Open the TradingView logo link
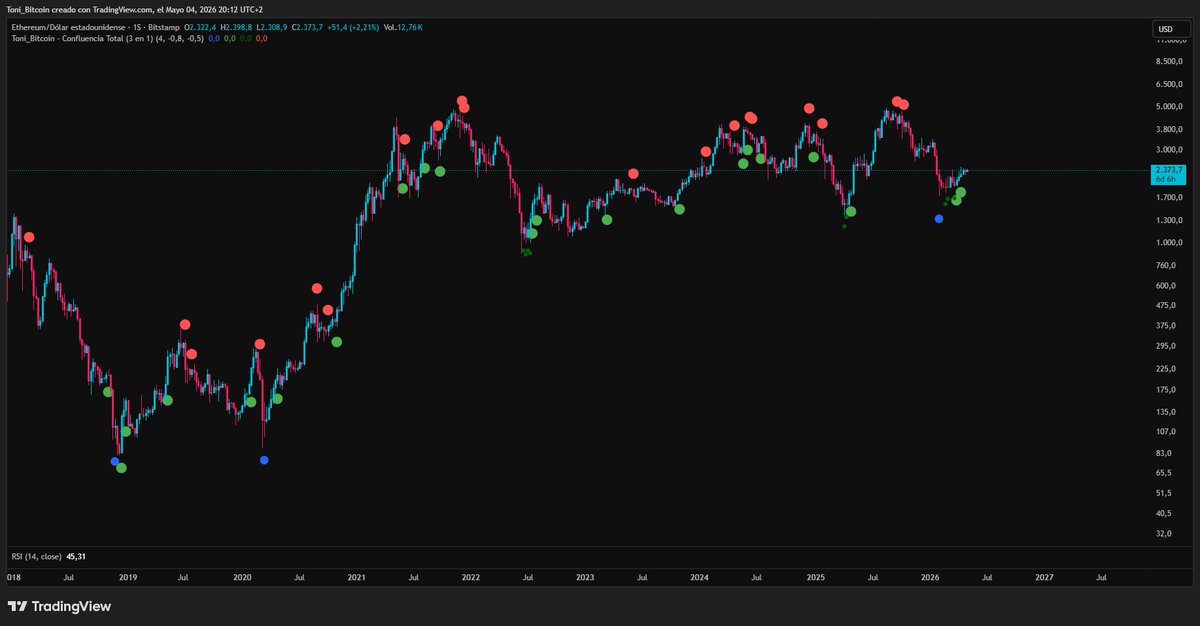This screenshot has width=1200, height=626. [x=59, y=606]
